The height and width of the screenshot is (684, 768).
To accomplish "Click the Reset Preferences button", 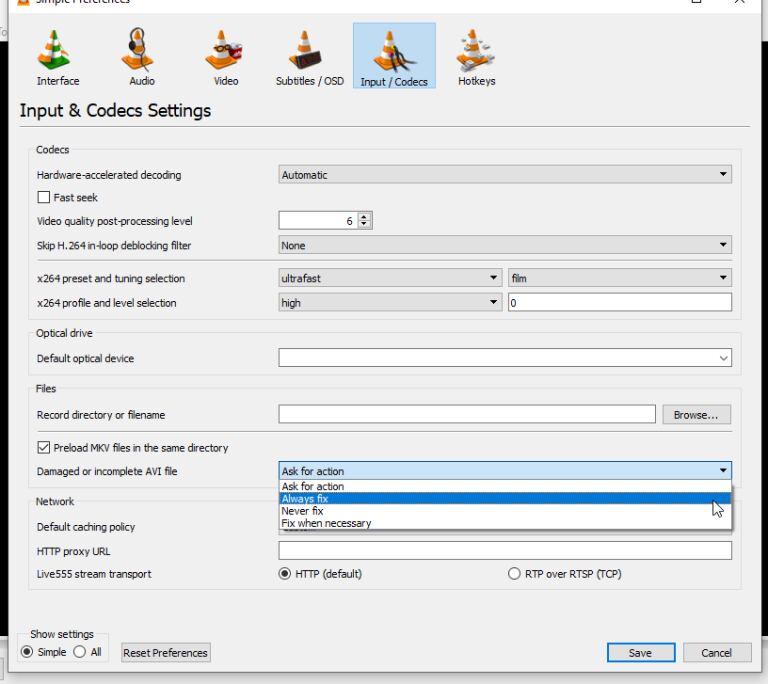I will (165, 653).
